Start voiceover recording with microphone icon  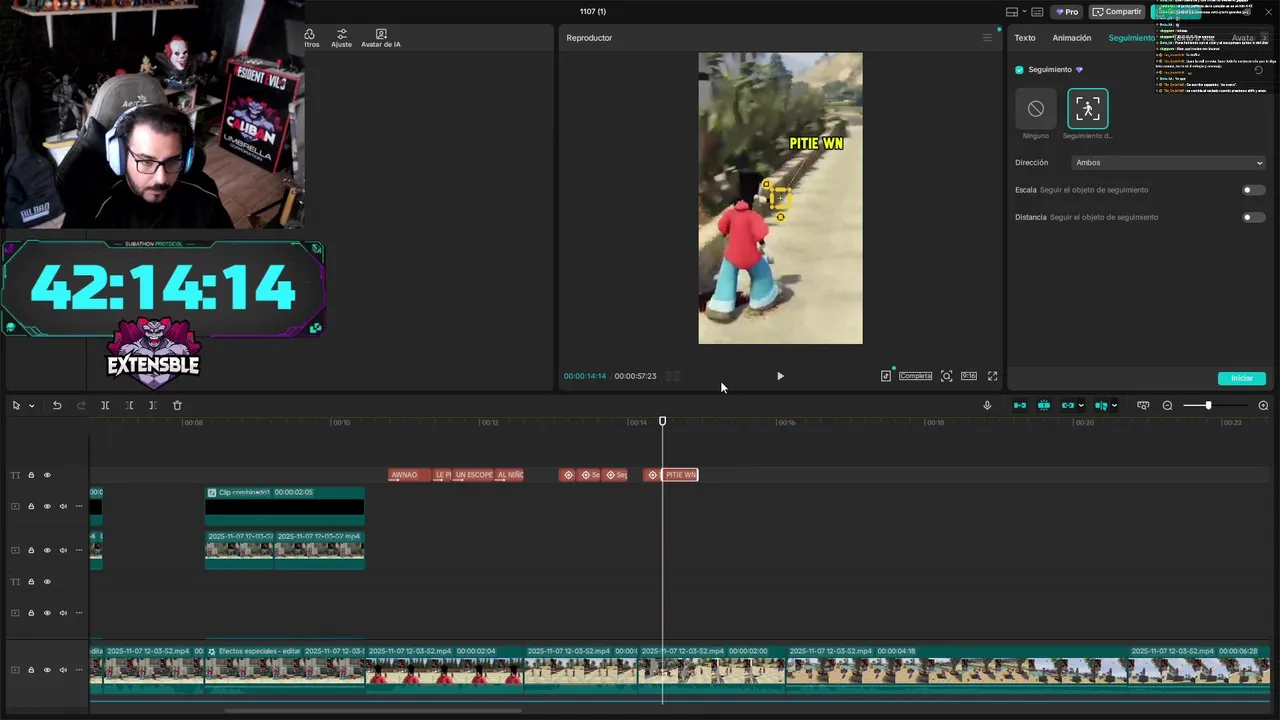[987, 405]
